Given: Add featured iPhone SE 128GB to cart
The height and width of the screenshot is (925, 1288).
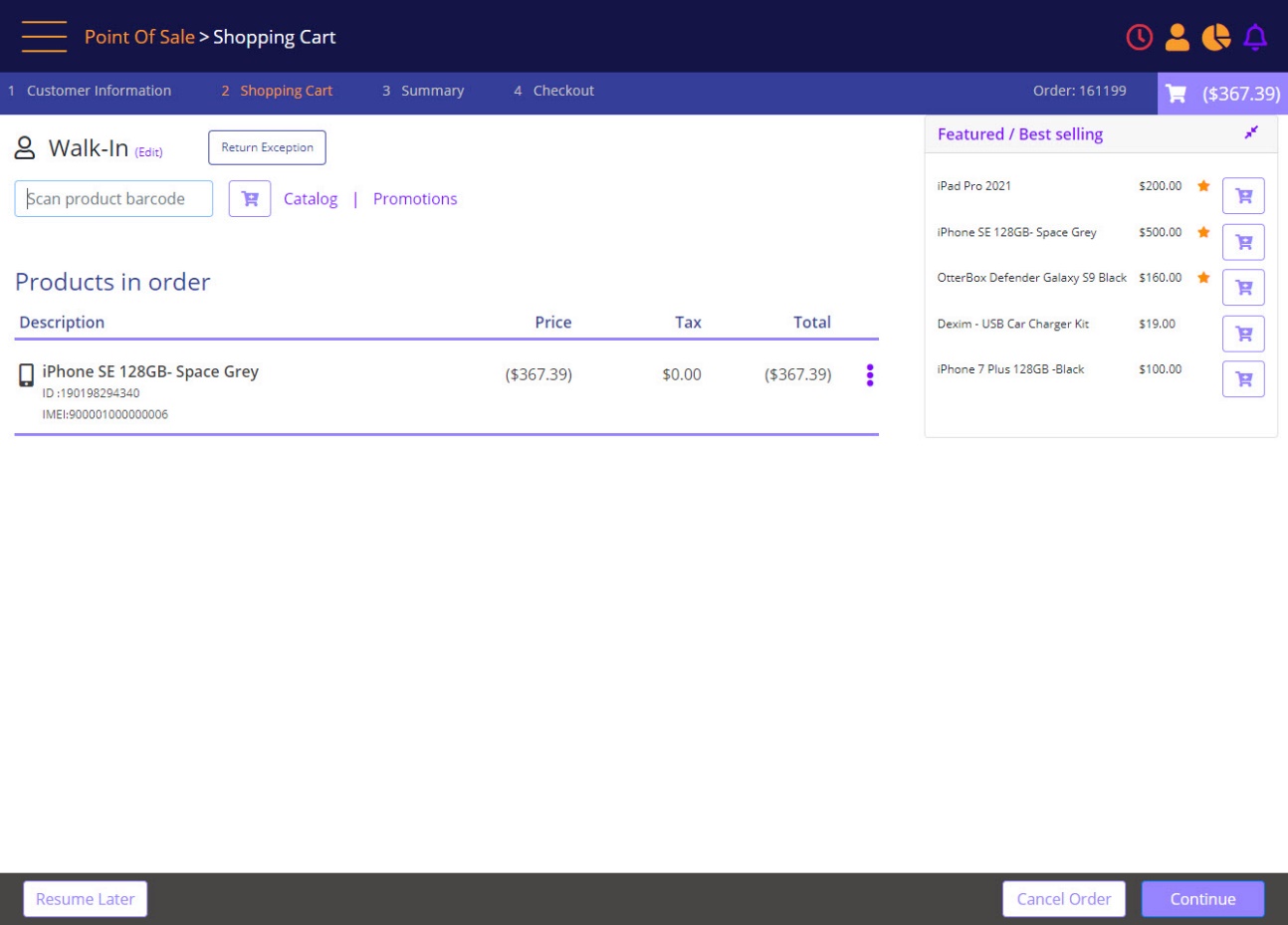Looking at the screenshot, I should pos(1243,242).
